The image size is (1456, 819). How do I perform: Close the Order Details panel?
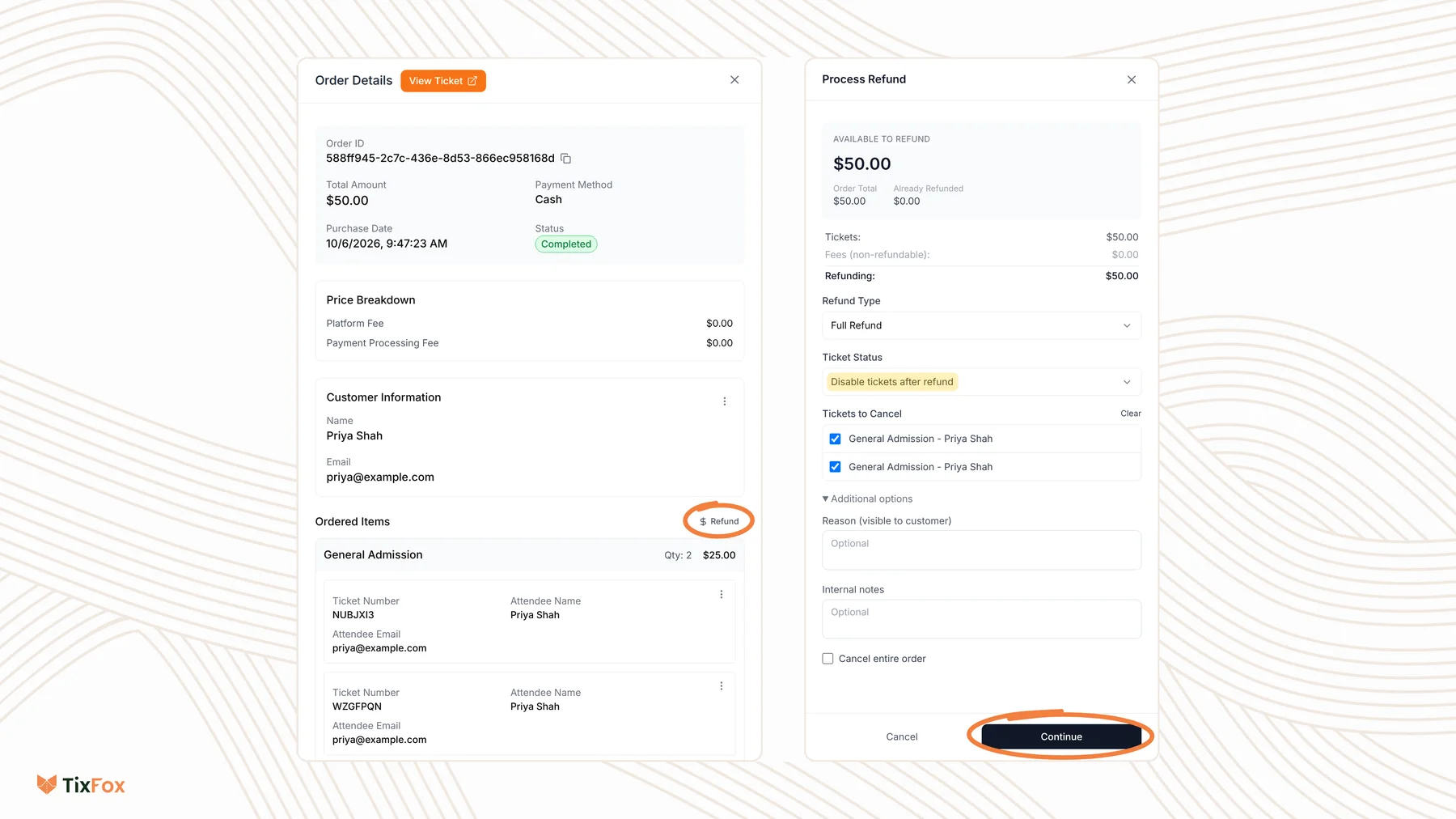[734, 80]
